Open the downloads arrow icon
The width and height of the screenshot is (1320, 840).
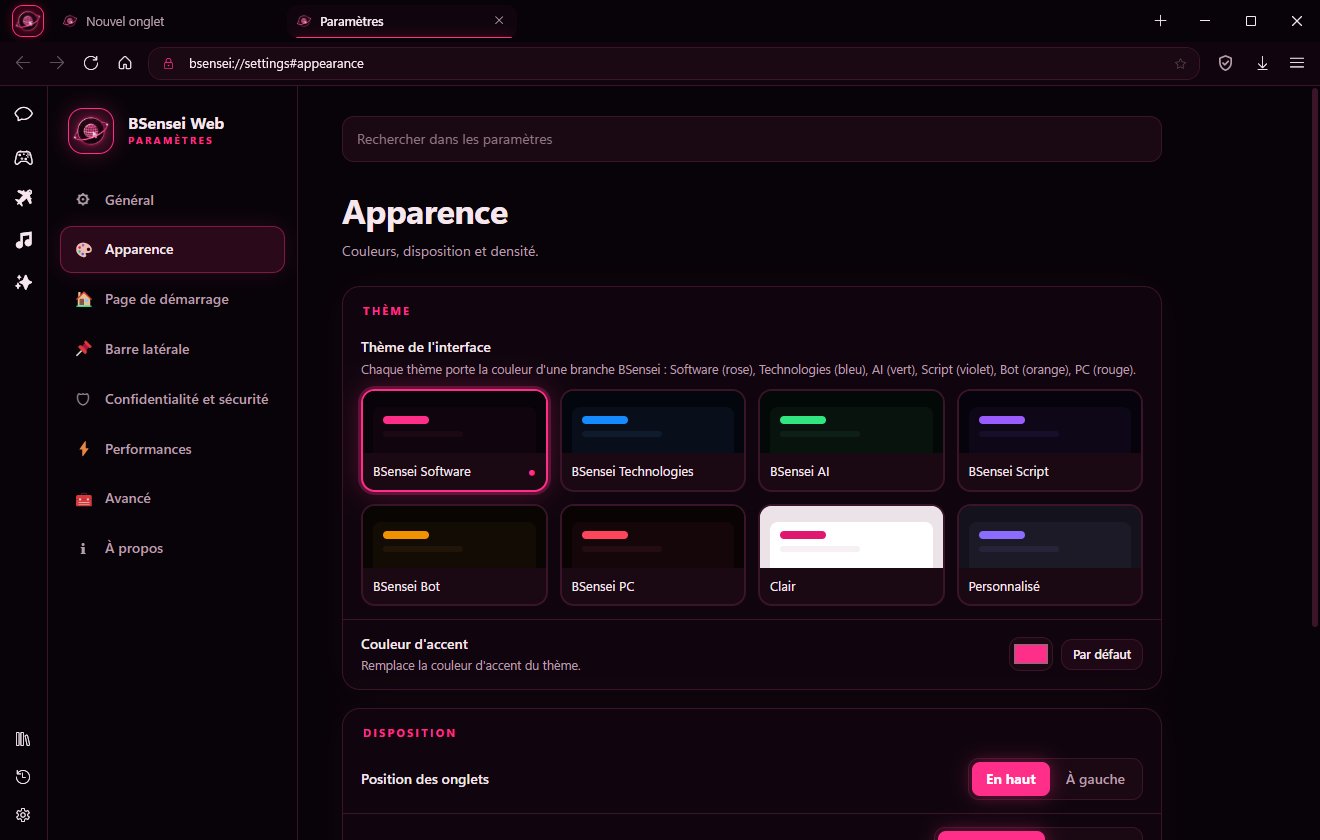[1262, 63]
